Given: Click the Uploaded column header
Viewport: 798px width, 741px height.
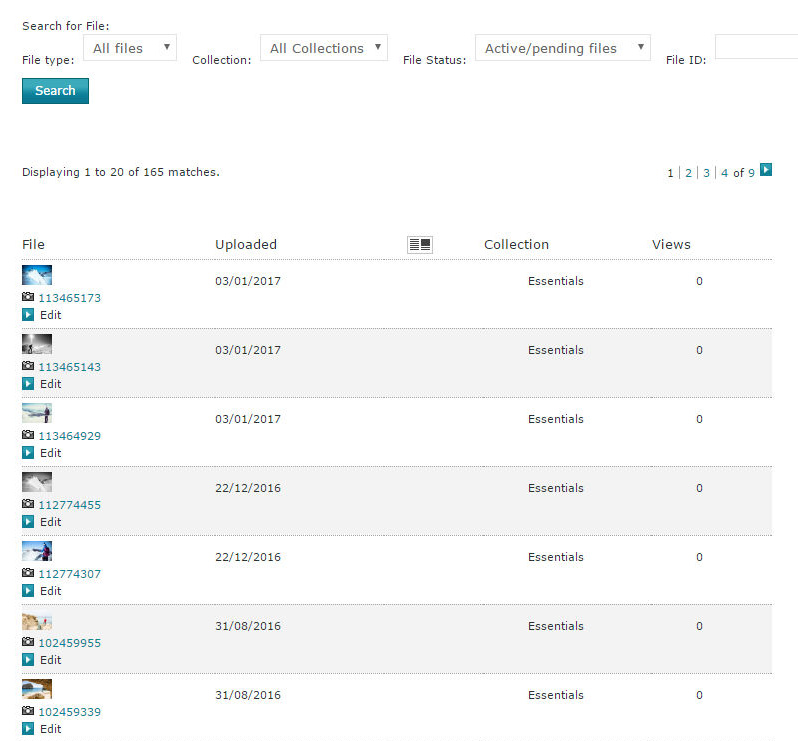Looking at the screenshot, I should 246,245.
